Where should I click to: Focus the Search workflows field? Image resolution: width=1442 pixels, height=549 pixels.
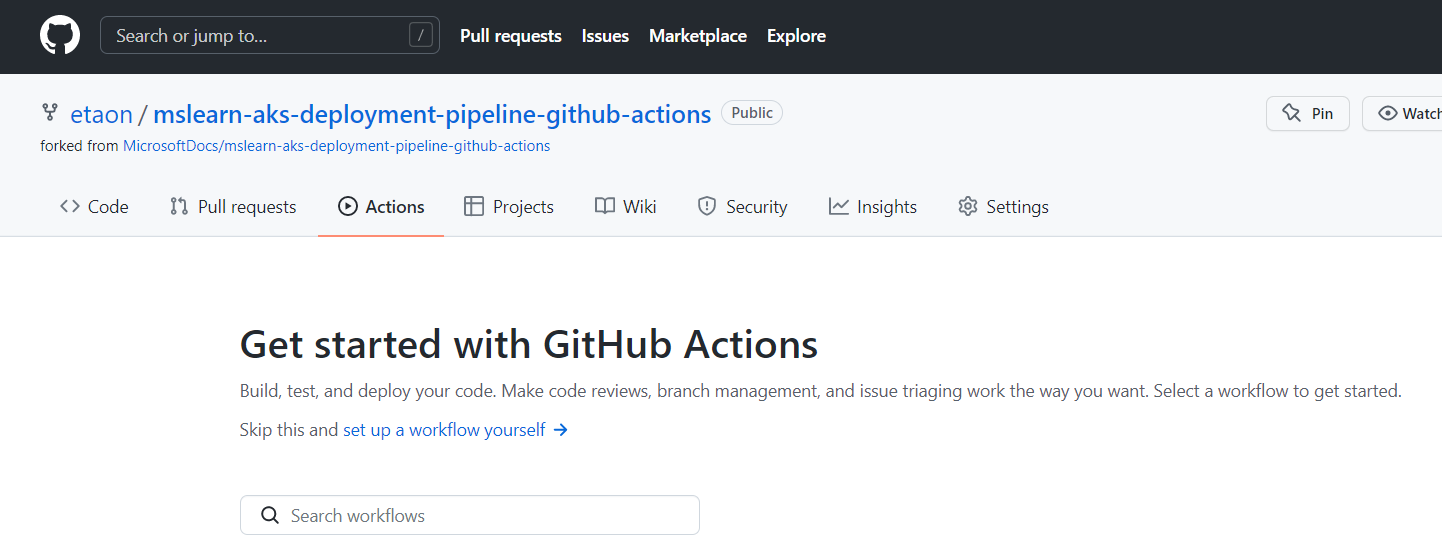click(470, 515)
